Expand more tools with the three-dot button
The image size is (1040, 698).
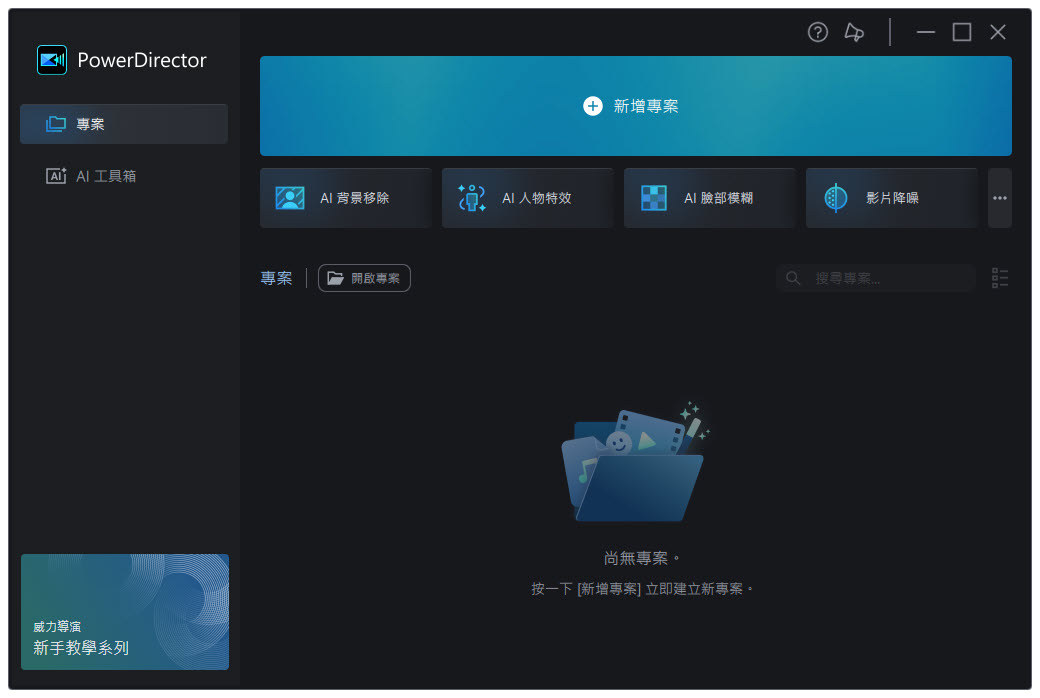click(x=1000, y=198)
